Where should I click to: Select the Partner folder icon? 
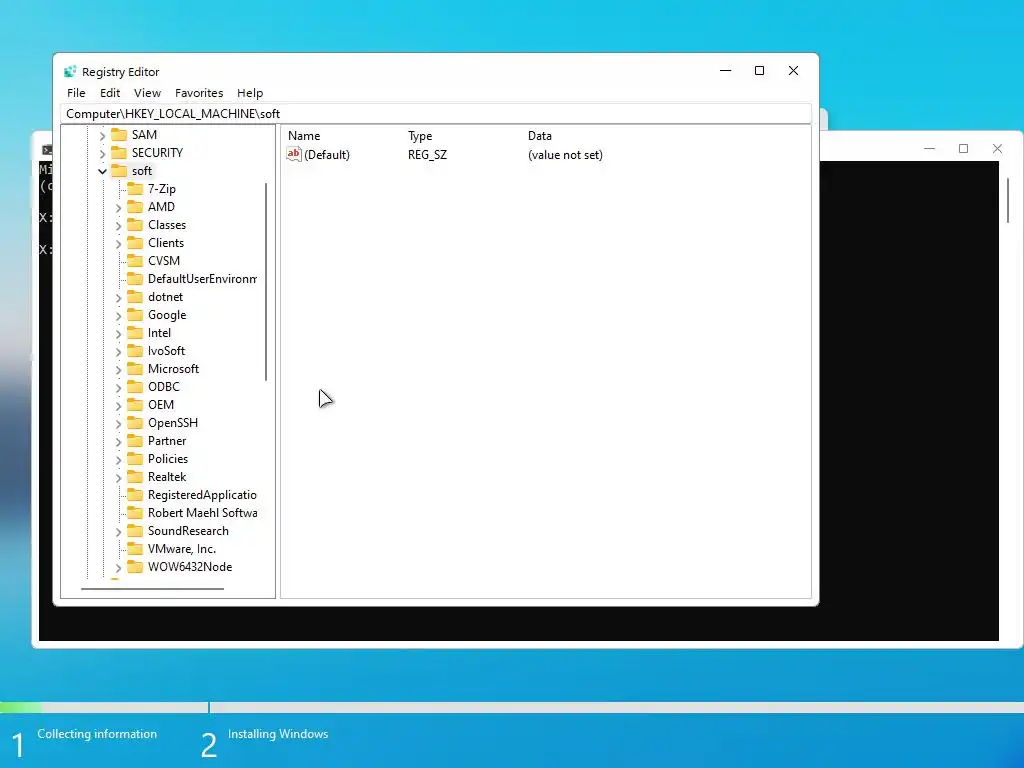click(135, 441)
